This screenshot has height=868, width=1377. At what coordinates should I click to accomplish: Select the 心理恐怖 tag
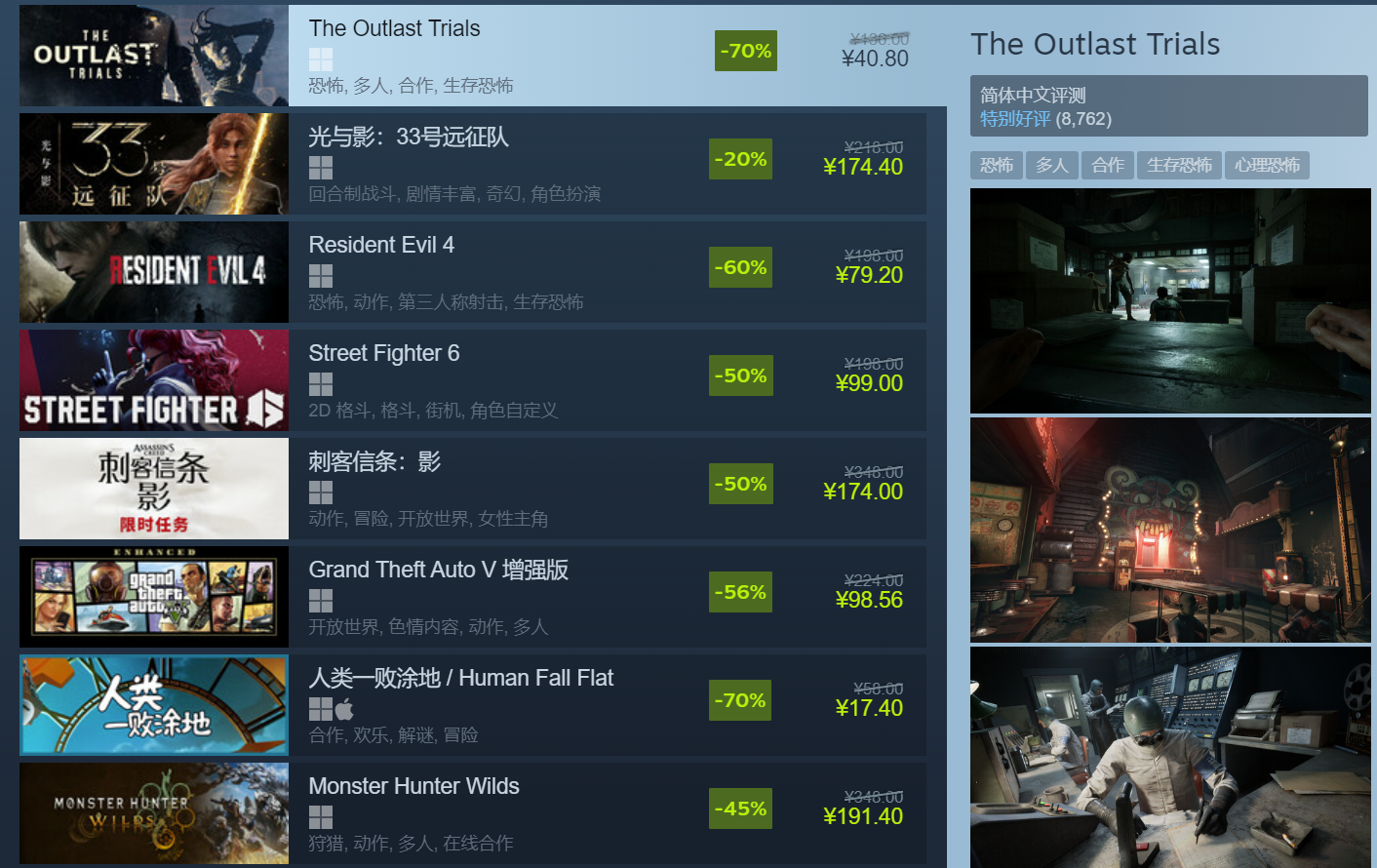(1267, 165)
